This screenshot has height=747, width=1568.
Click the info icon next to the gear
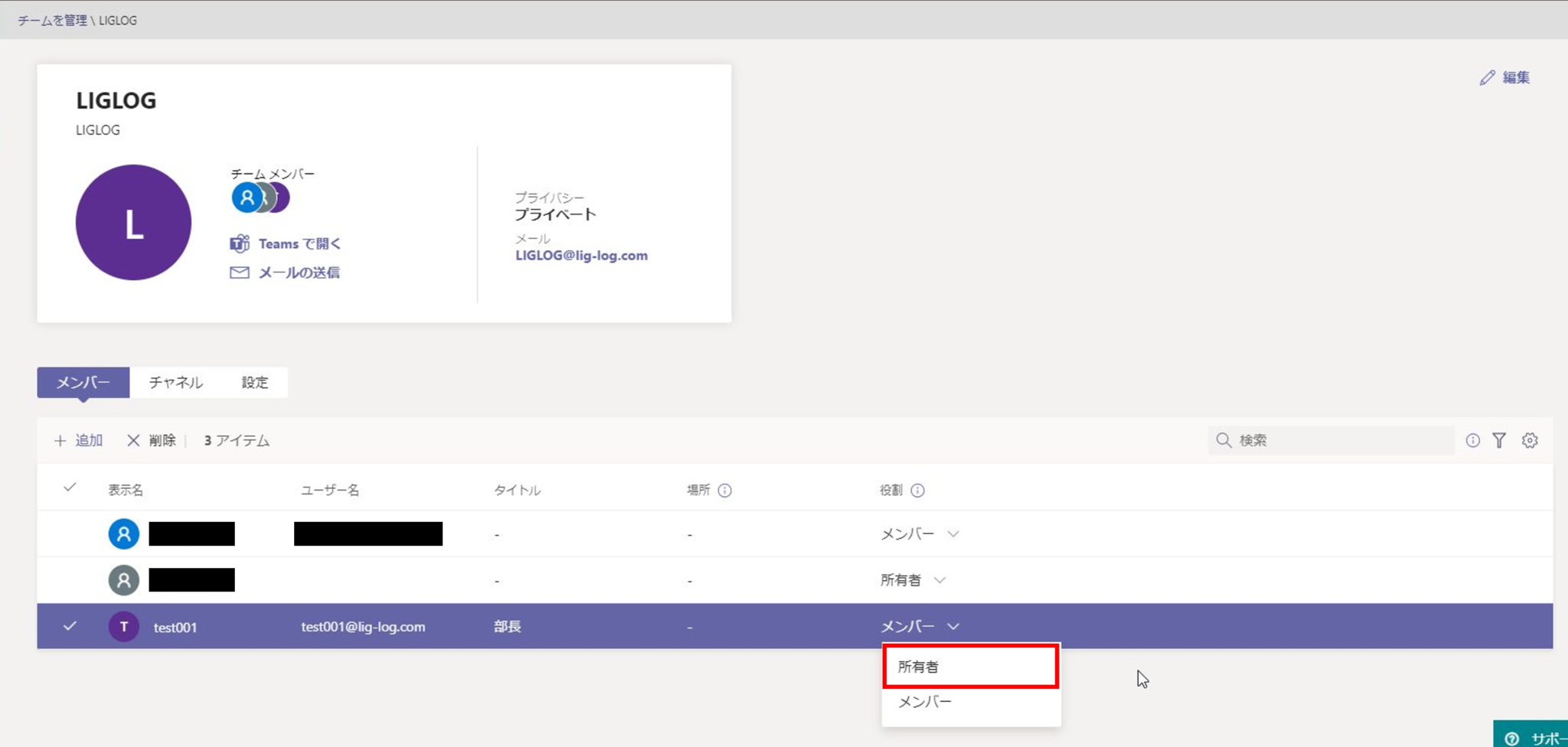1472,440
